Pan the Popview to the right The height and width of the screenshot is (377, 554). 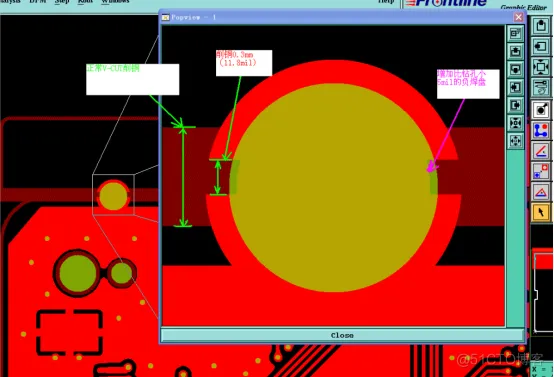[515, 105]
